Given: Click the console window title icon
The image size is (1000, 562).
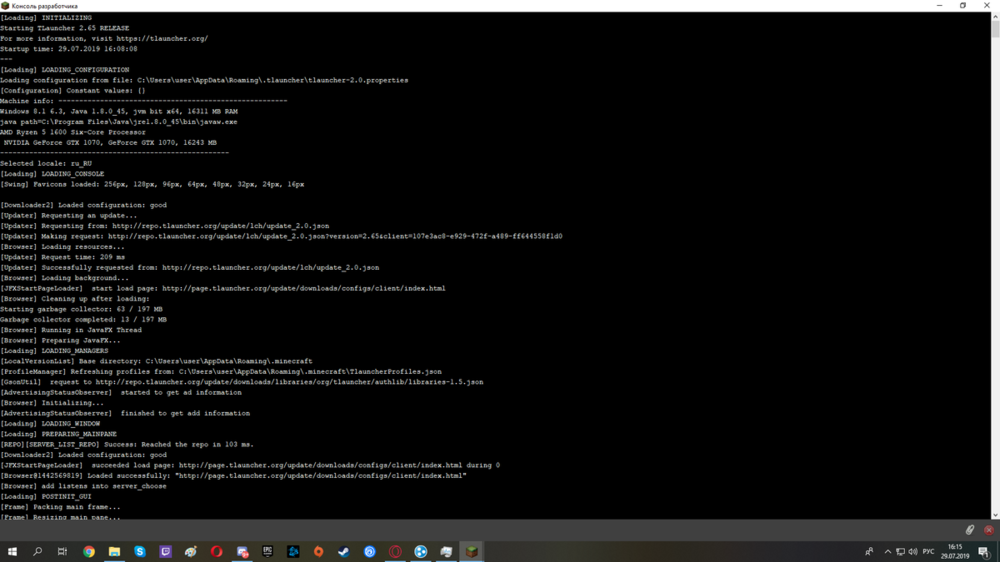Looking at the screenshot, I should coord(5,6).
